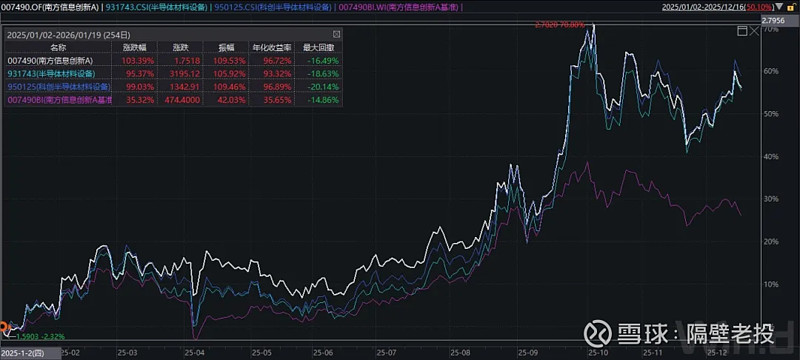Click the 涨跌幅 column header
The image size is (800, 360).
click(135, 47)
